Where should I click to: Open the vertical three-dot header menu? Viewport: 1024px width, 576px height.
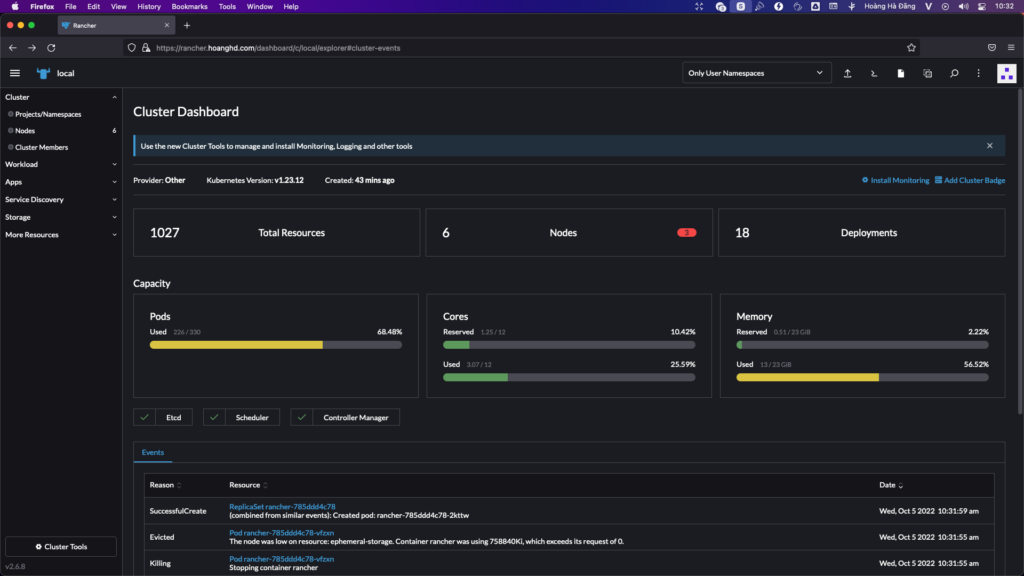[x=978, y=73]
